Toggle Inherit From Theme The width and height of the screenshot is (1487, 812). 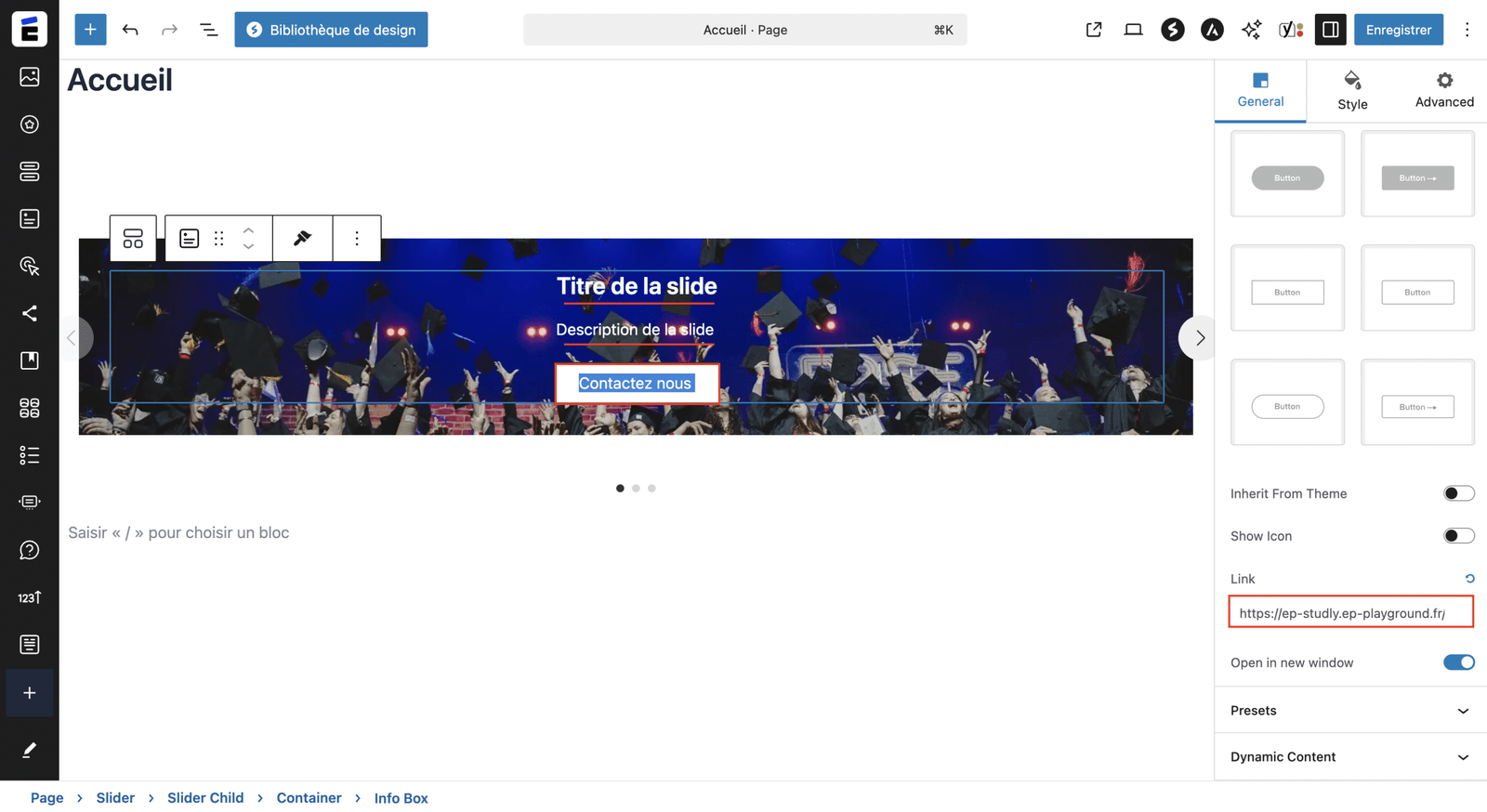1458,493
